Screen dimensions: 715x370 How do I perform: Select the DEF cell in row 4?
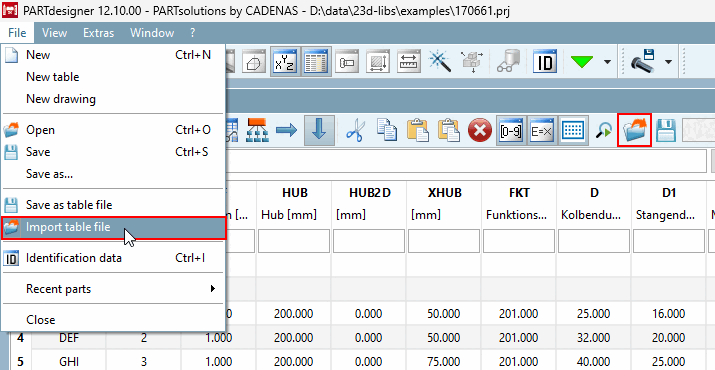pos(69,338)
